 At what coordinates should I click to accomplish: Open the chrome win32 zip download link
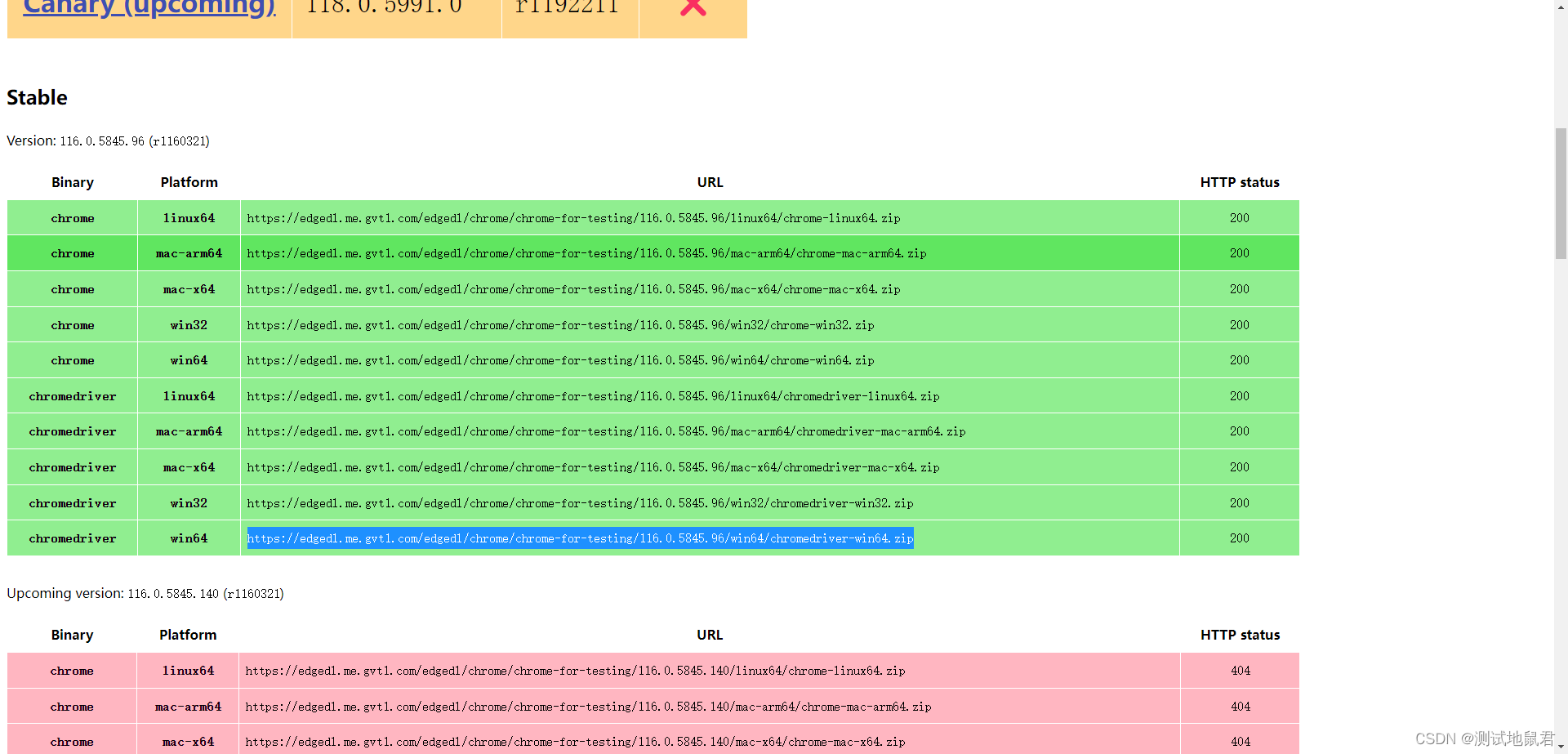(560, 324)
